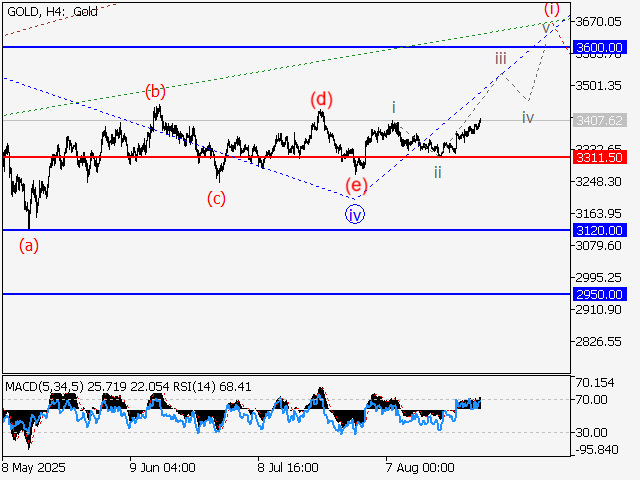Click the brown wave iii label

click(500, 58)
